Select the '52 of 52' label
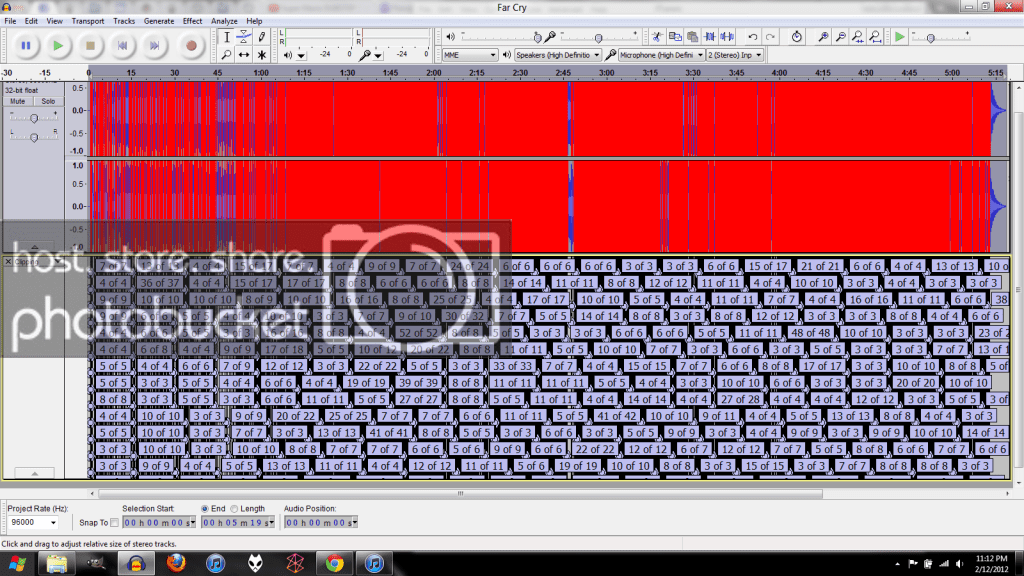The width and height of the screenshot is (1024, 576). click(418, 332)
